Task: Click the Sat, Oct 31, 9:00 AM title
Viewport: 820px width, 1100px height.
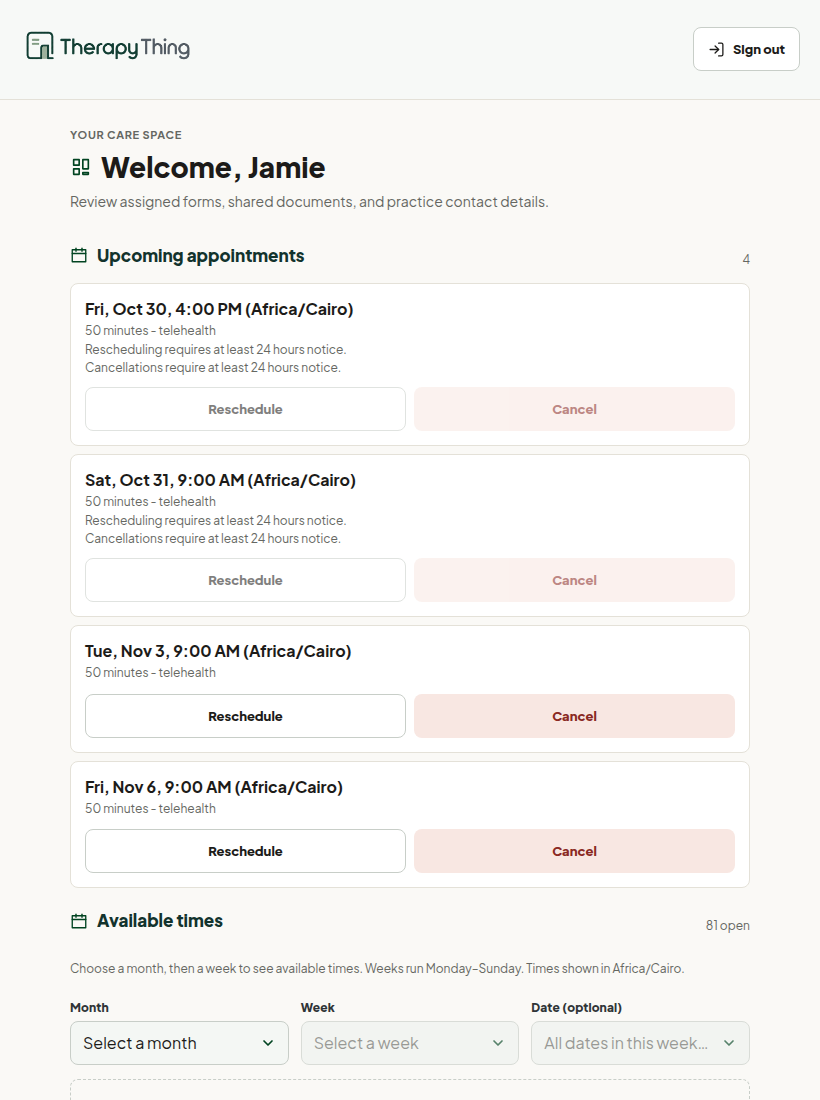Action: coord(220,481)
